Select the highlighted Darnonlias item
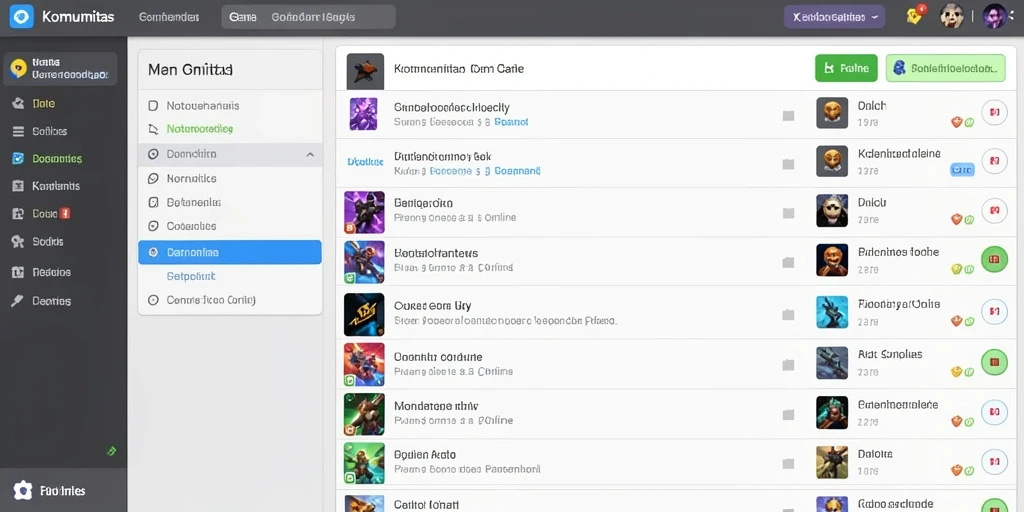This screenshot has width=1024, height=512. pyautogui.click(x=230, y=252)
